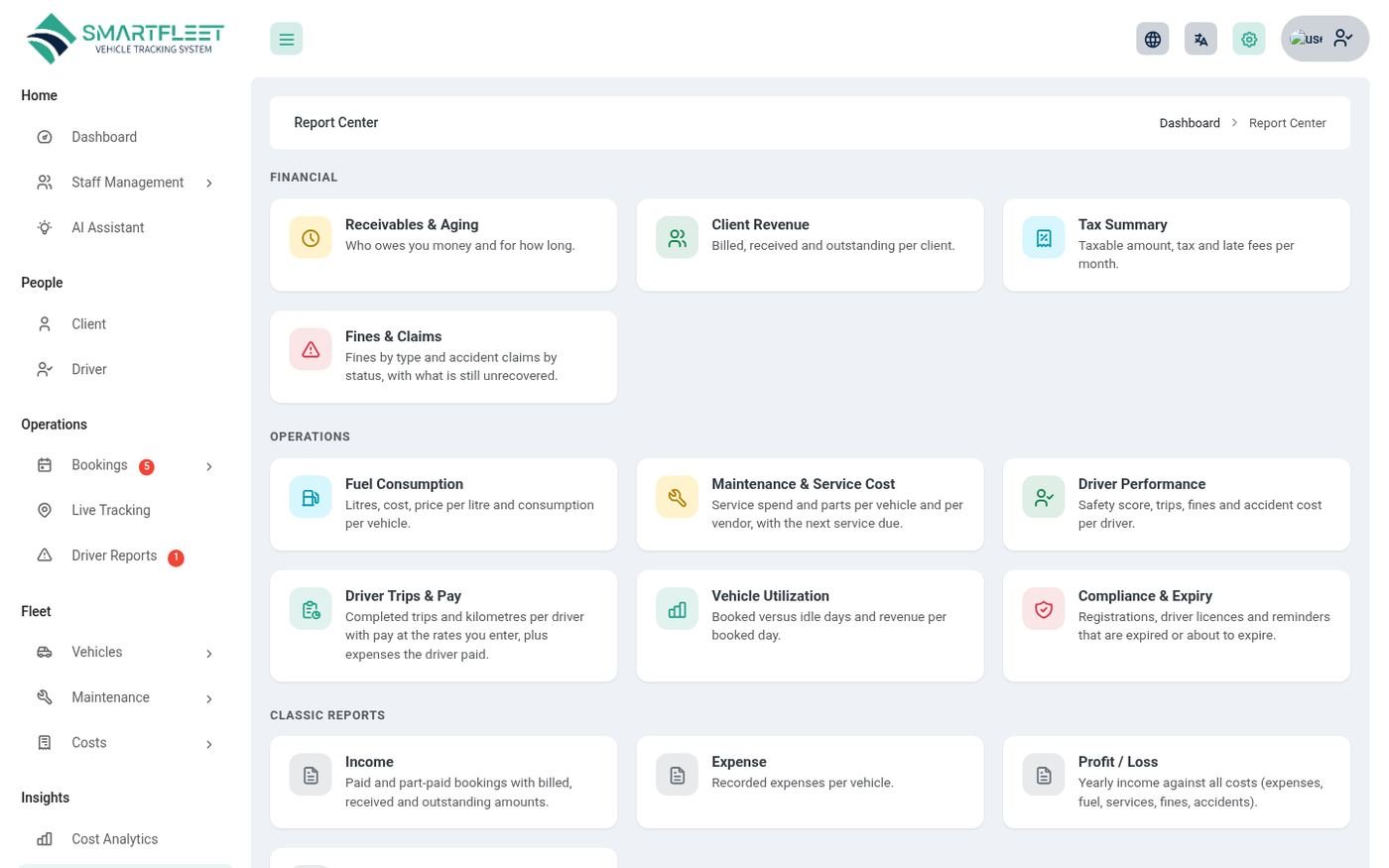Click the Compliance & Expiry shield icon
This screenshot has height=868, width=1389.
pos(1044,609)
